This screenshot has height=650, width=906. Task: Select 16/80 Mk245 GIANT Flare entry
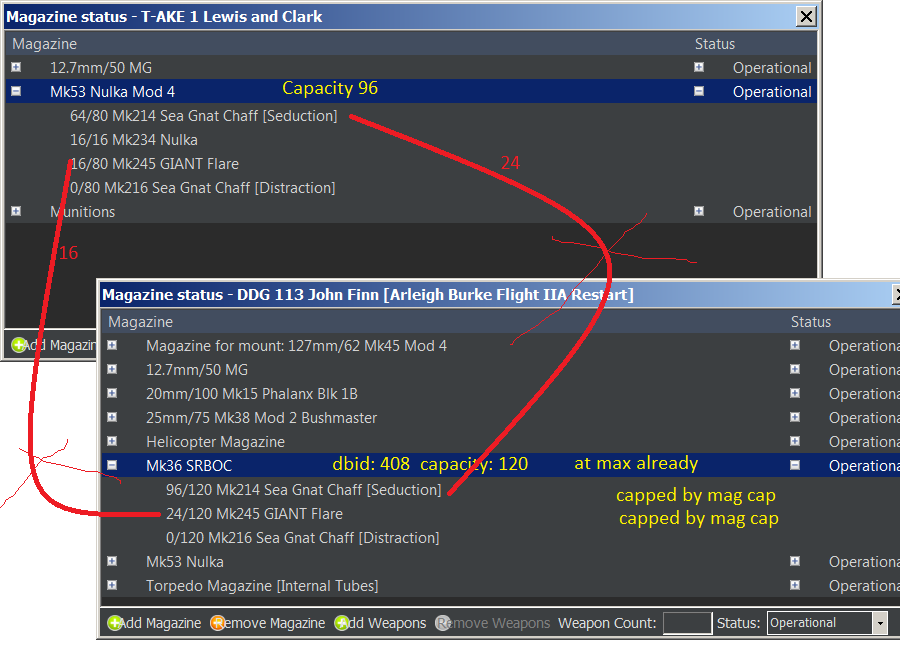pyautogui.click(x=154, y=164)
